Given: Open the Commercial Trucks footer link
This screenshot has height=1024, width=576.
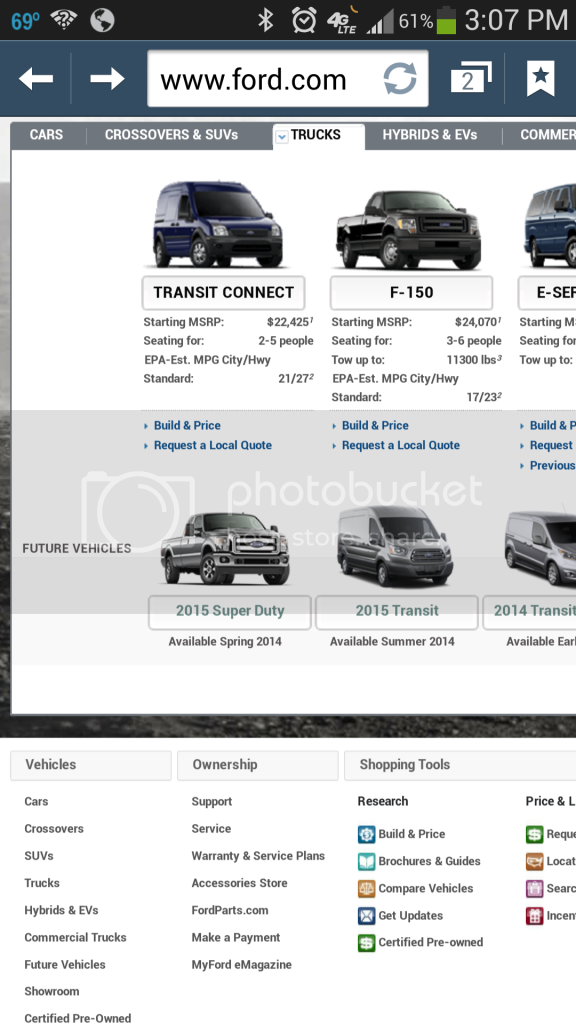Looking at the screenshot, I should pos(76,938).
